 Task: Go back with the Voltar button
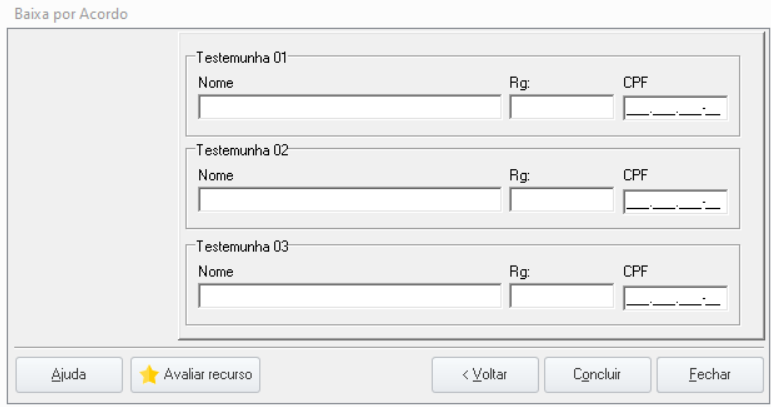coord(485,375)
